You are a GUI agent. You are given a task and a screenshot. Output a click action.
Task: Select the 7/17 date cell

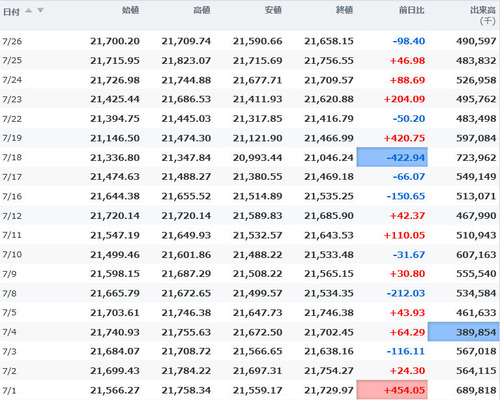12,177
